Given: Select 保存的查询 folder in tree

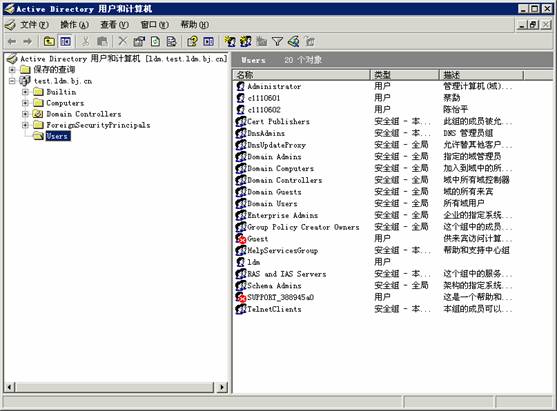Looking at the screenshot, I should (x=54, y=70).
